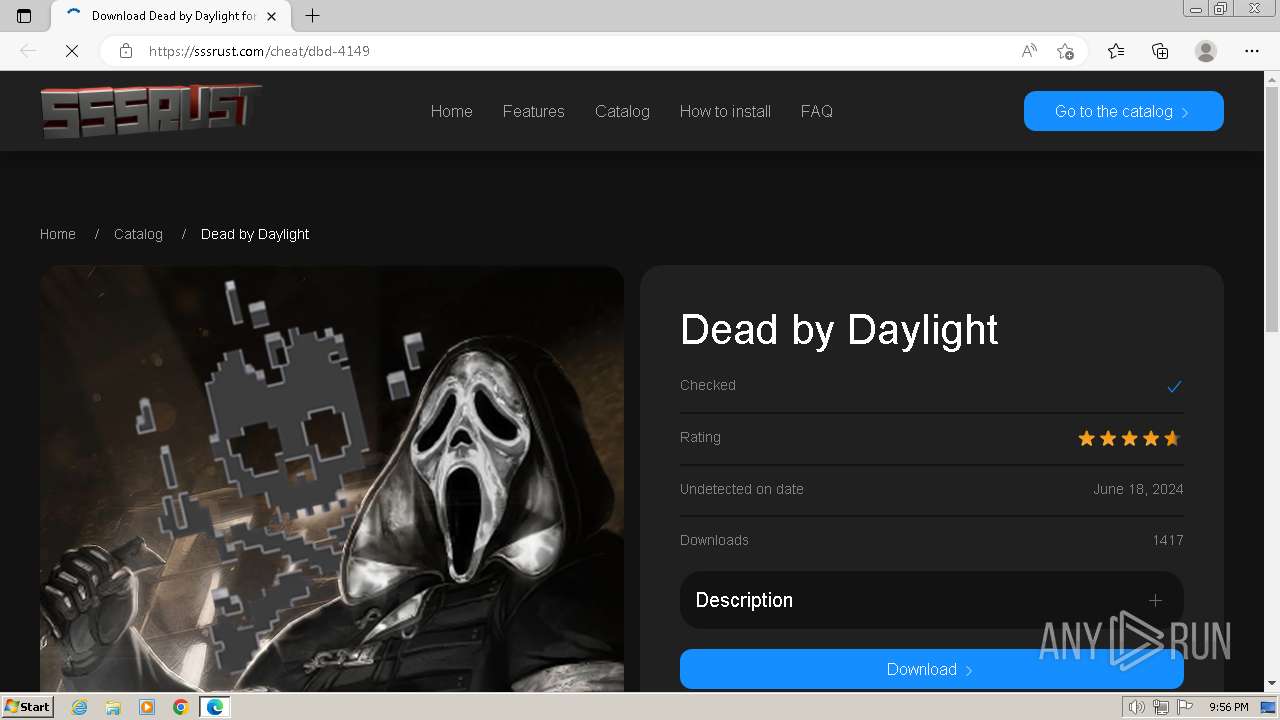The image size is (1280, 720).
Task: Click the Home breadcrumb link
Action: 58,234
